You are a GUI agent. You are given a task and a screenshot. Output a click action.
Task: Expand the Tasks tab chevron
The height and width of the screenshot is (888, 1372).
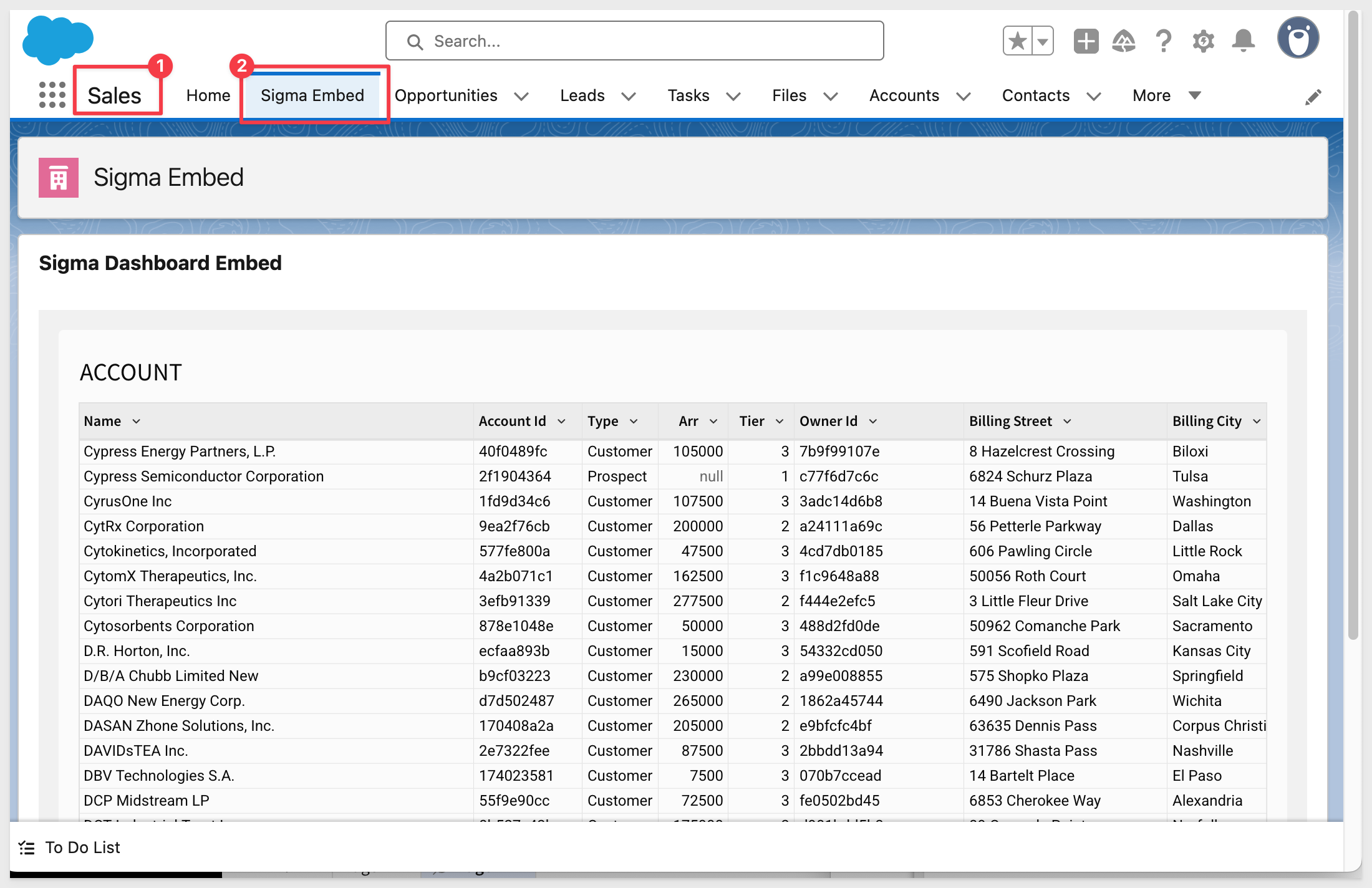(x=733, y=96)
